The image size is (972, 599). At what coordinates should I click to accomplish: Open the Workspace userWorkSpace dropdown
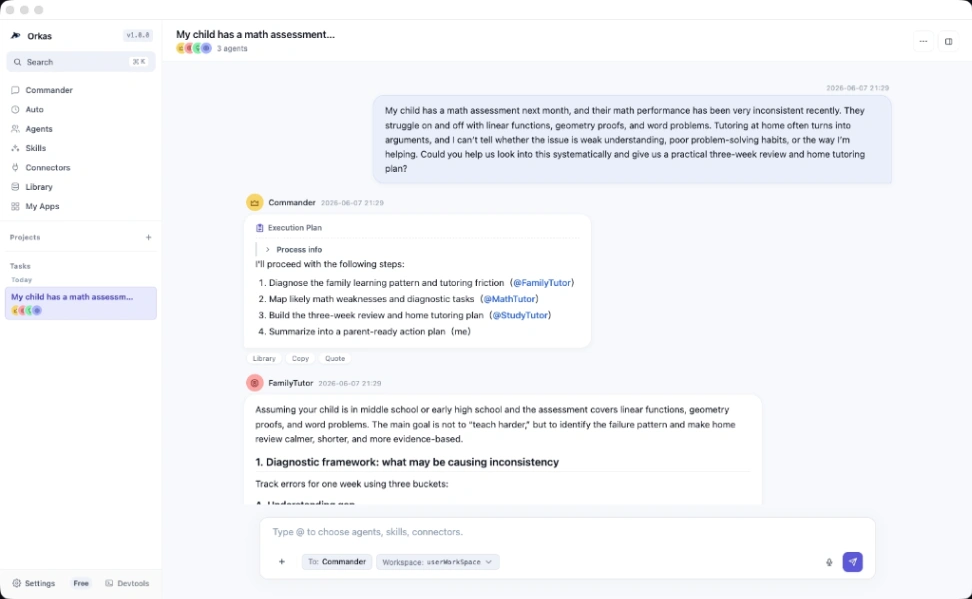pyautogui.click(x=437, y=562)
